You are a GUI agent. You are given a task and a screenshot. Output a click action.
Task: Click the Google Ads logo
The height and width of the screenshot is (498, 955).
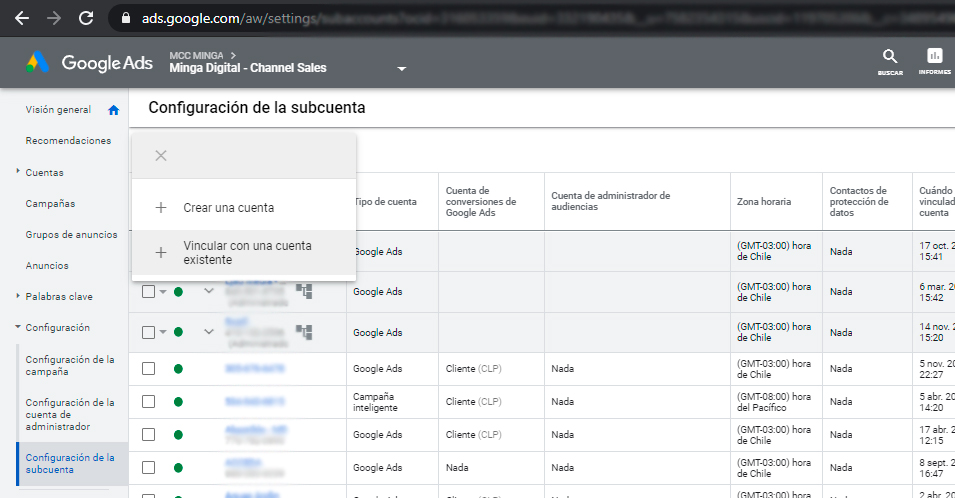90,63
